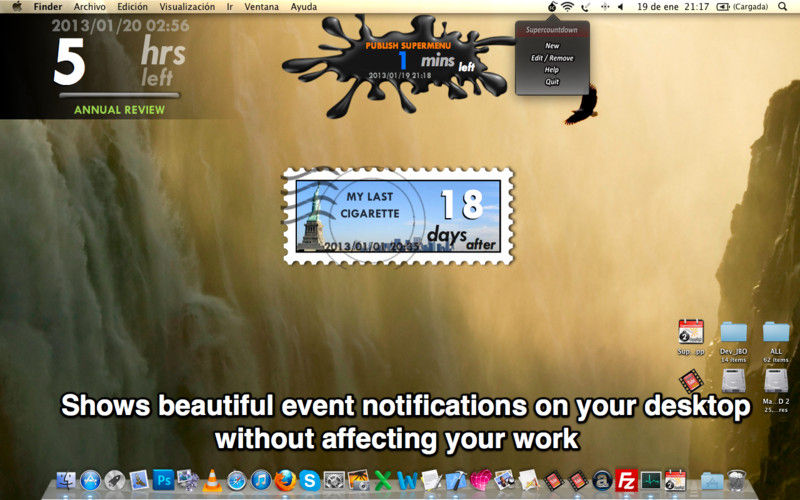Choose Help in Supercountdown popup
Viewport: 800px width, 500px height.
click(x=552, y=70)
